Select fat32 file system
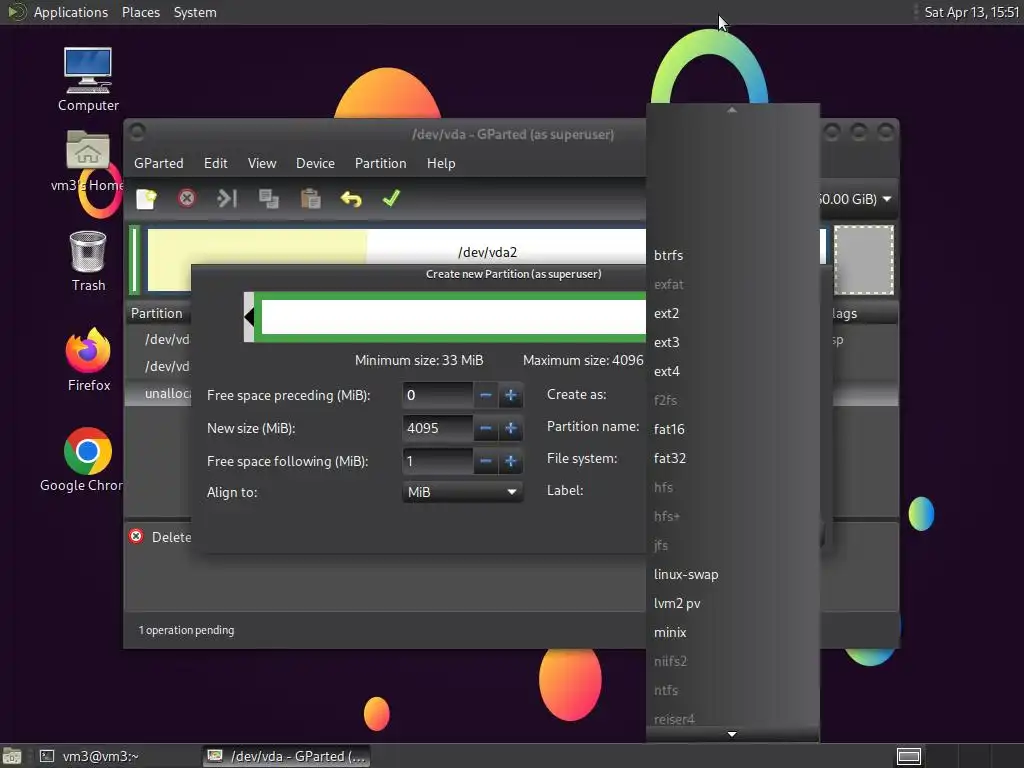 [732, 458]
